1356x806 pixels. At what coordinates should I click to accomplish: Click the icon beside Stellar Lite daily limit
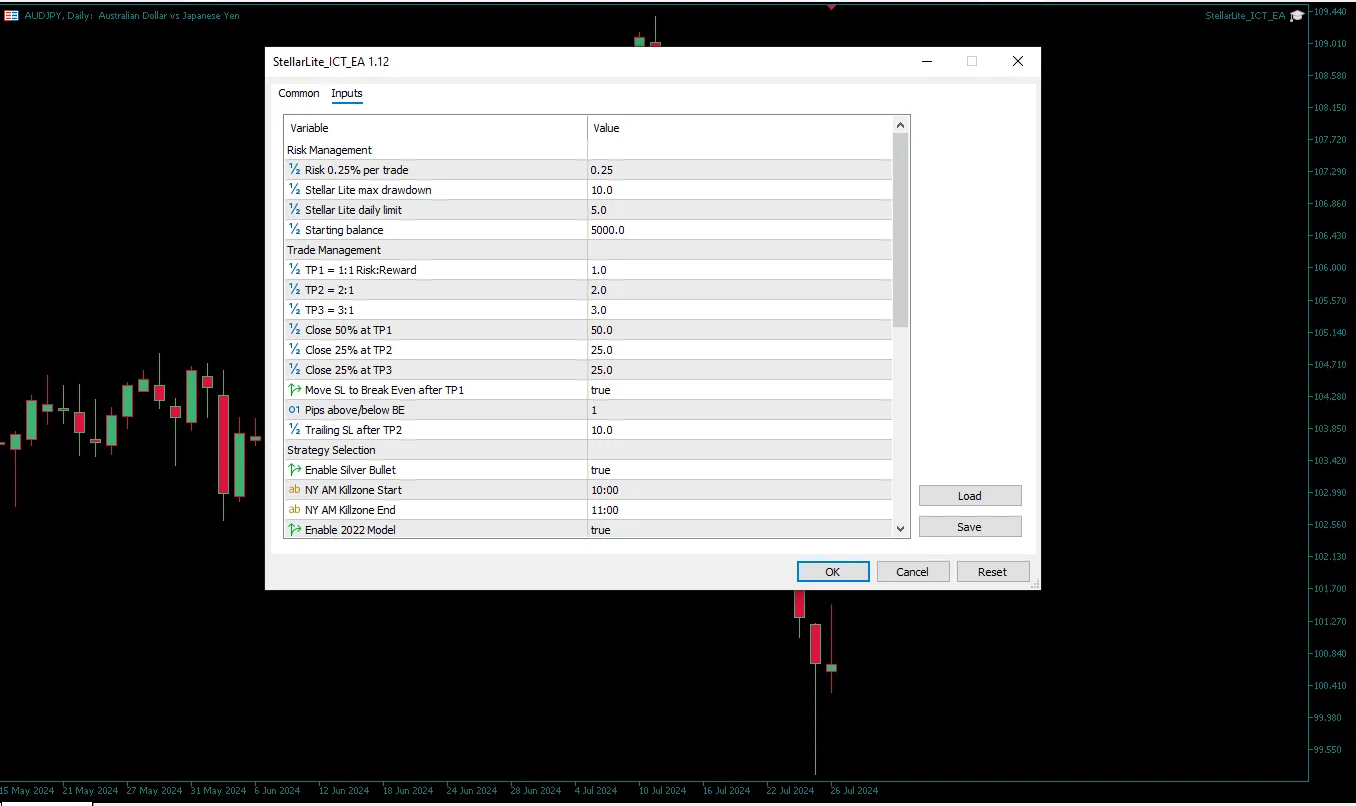click(x=294, y=210)
